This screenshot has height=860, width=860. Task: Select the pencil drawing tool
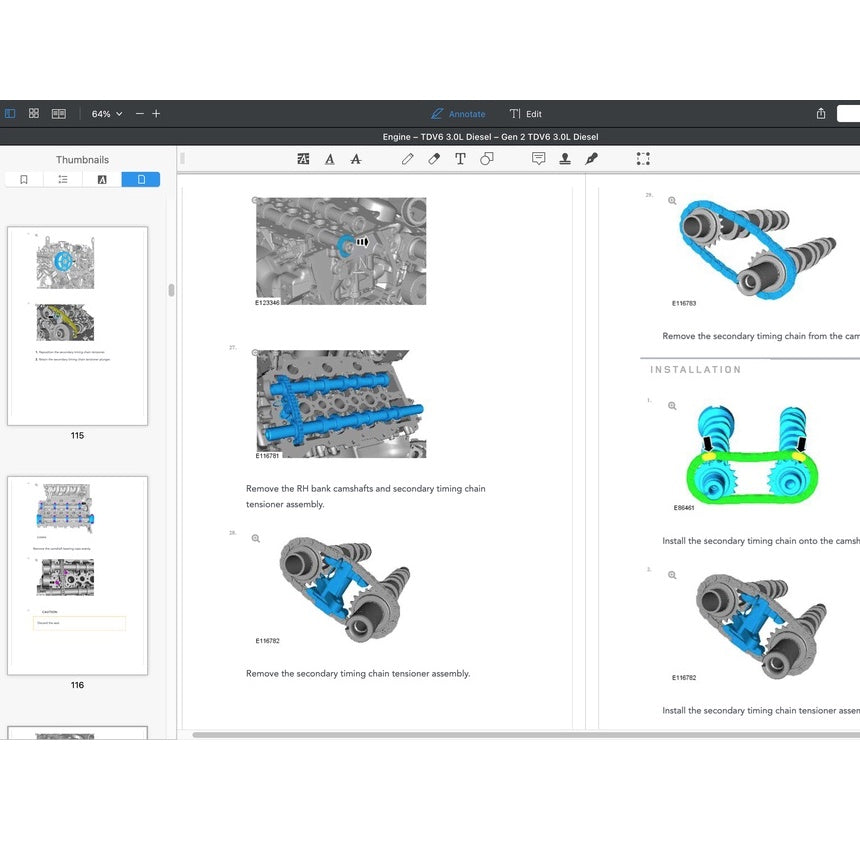point(407,159)
